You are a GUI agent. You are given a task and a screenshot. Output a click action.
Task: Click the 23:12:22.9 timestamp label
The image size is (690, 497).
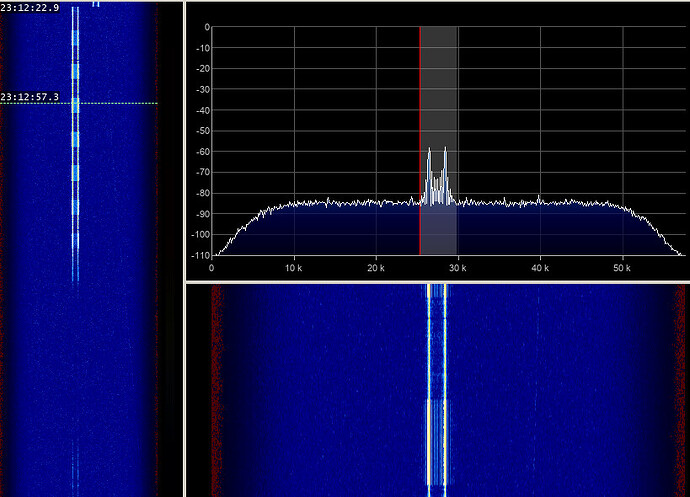tap(31, 8)
